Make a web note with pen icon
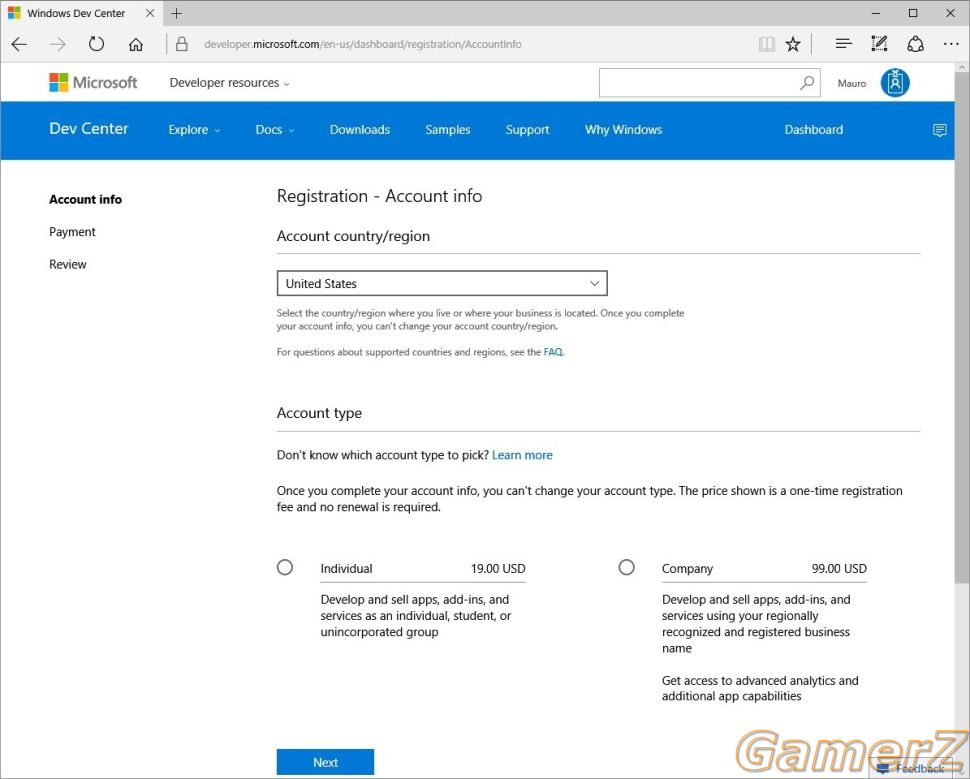Screen dimensions: 970x779 879,44
